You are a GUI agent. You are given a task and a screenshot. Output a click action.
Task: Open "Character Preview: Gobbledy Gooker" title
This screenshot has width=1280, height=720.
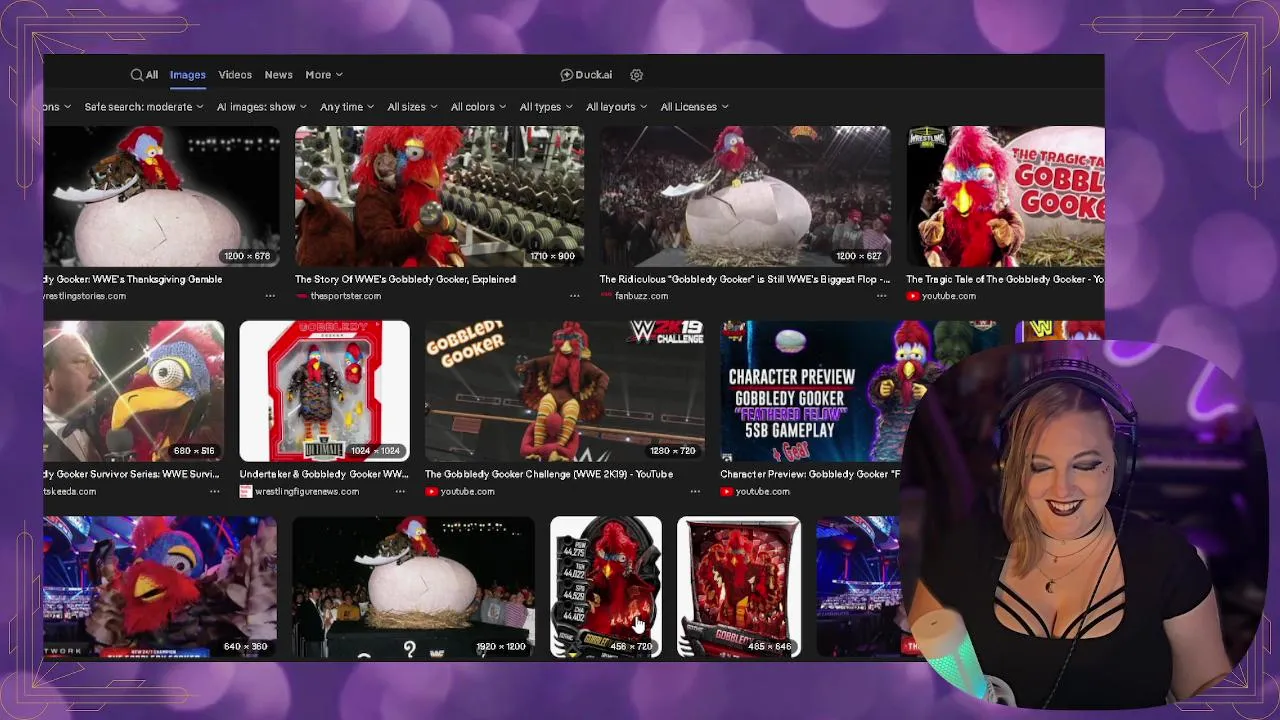[810, 474]
